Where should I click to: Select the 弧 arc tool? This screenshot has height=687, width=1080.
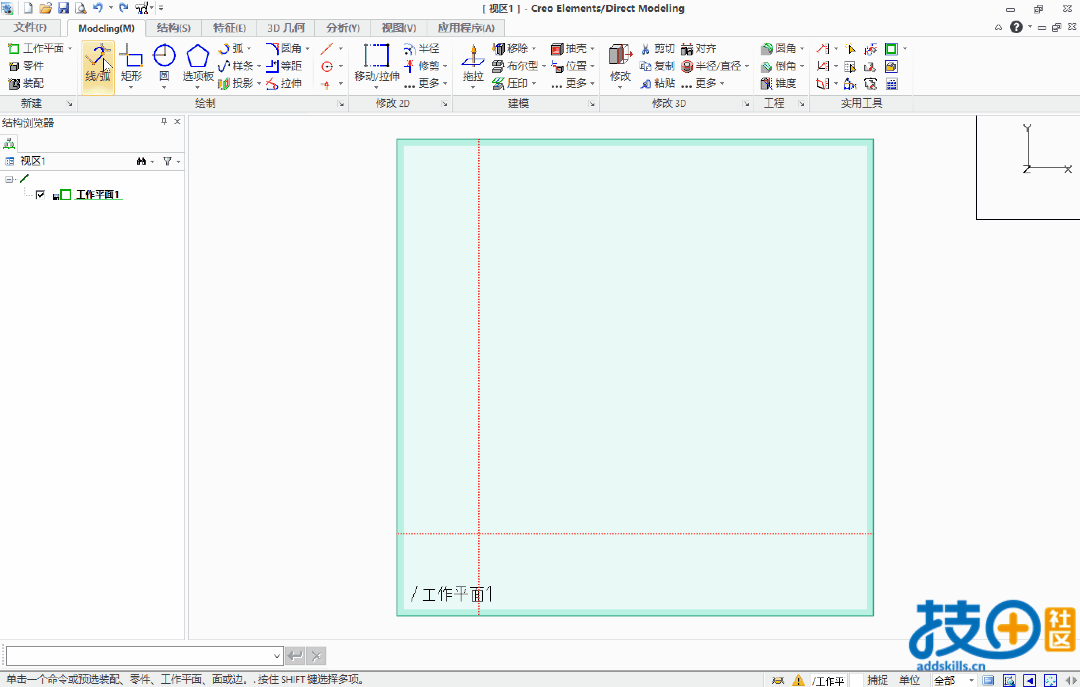[x=231, y=48]
